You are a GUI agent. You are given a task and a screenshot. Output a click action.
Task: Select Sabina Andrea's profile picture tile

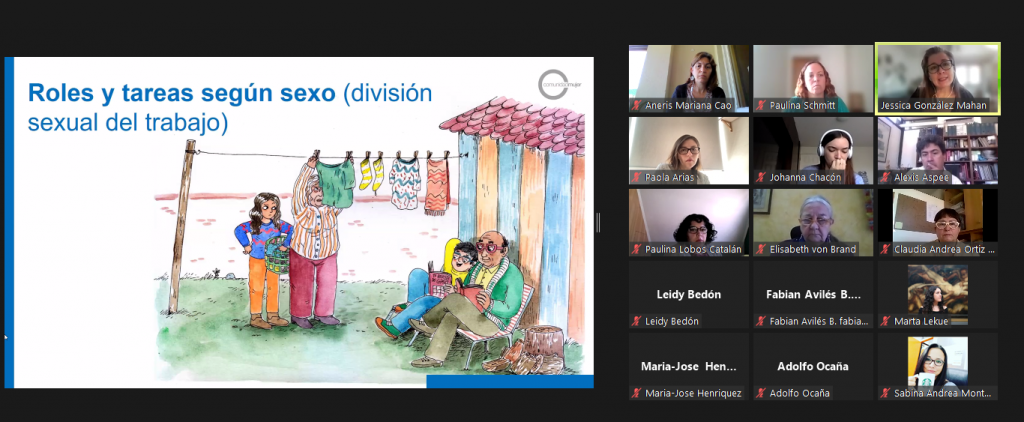coord(937,360)
